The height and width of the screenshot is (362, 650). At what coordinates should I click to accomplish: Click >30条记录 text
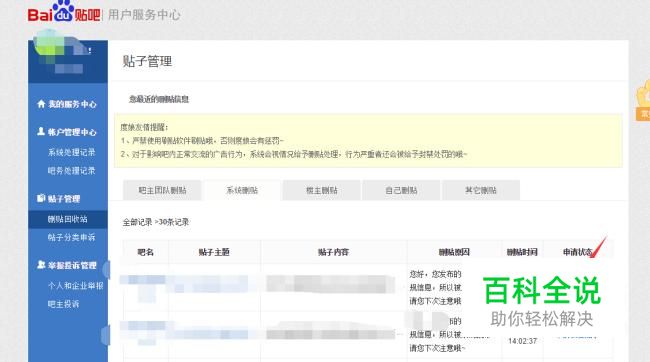(172, 222)
